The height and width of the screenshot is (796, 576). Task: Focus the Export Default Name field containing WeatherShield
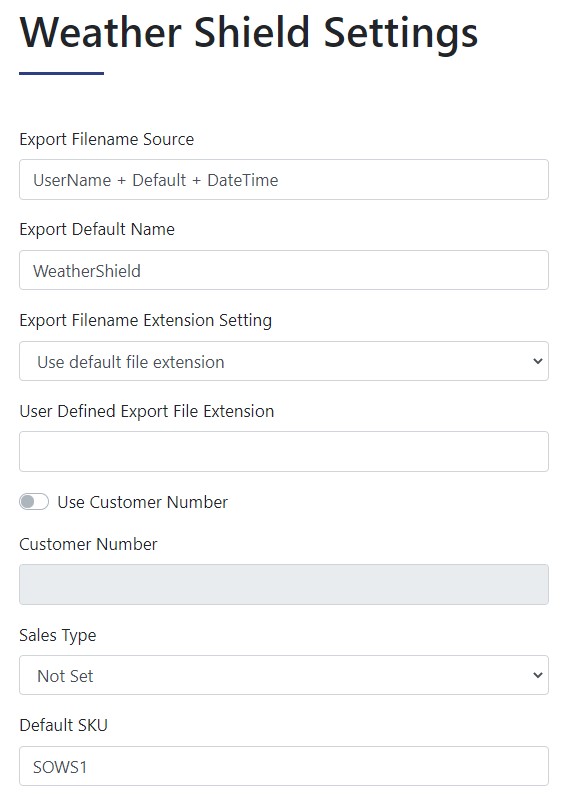(284, 270)
